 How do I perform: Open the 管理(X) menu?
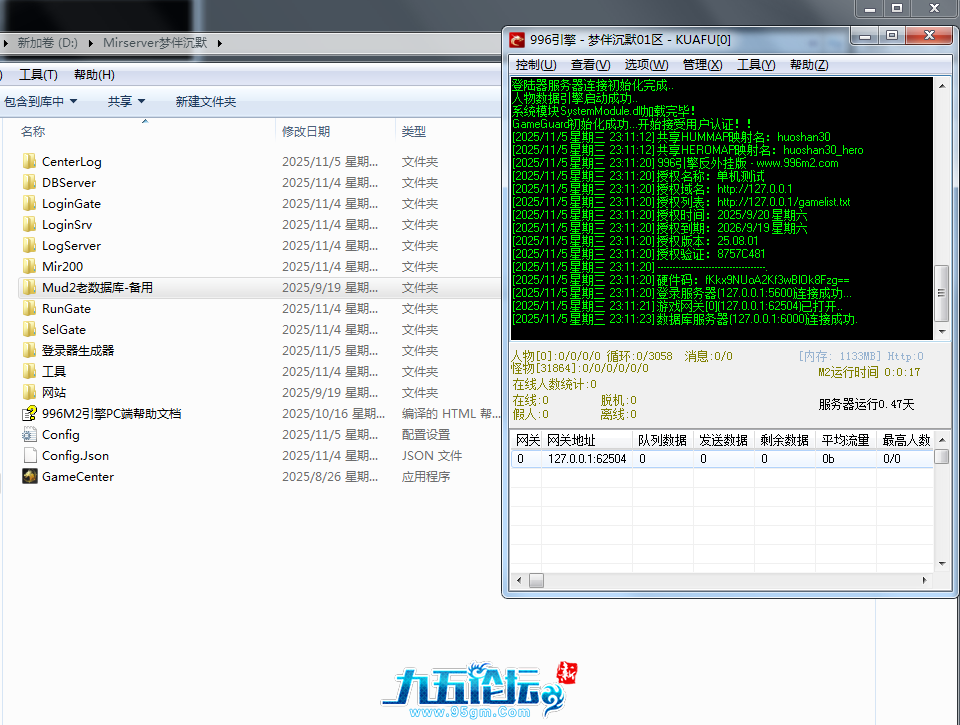pyautogui.click(x=702, y=65)
